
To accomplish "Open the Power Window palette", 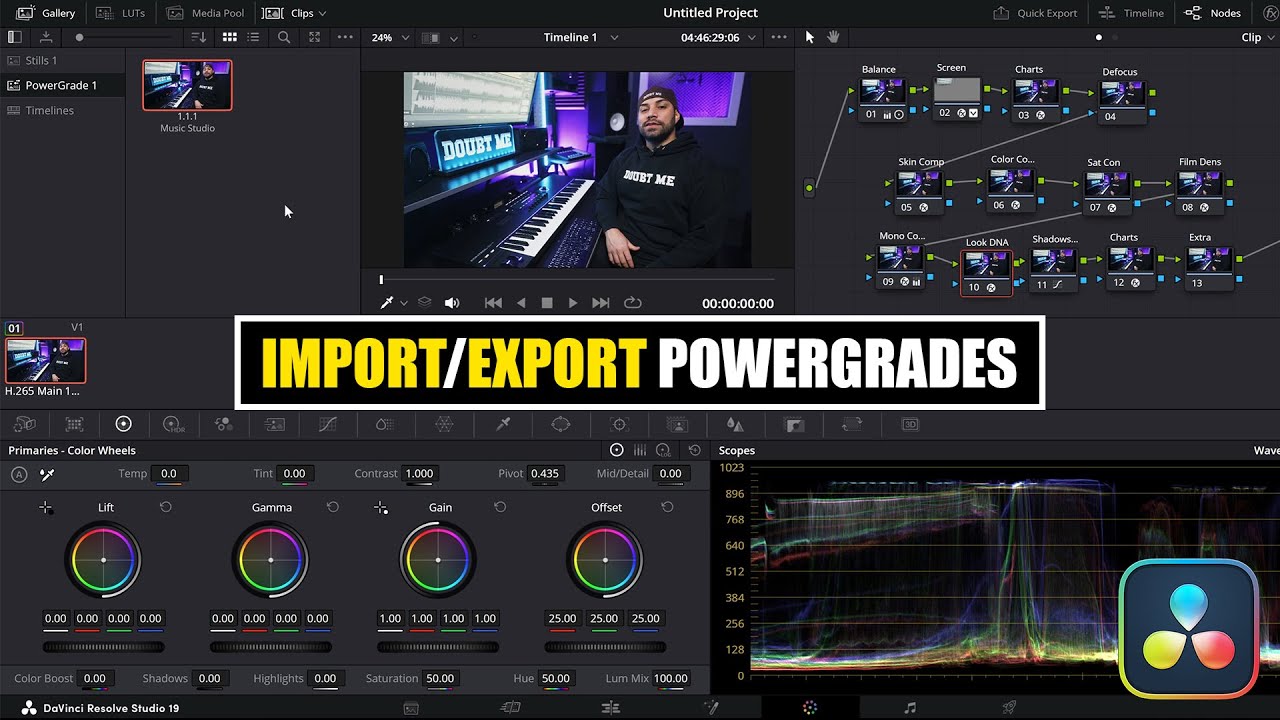I will point(561,425).
